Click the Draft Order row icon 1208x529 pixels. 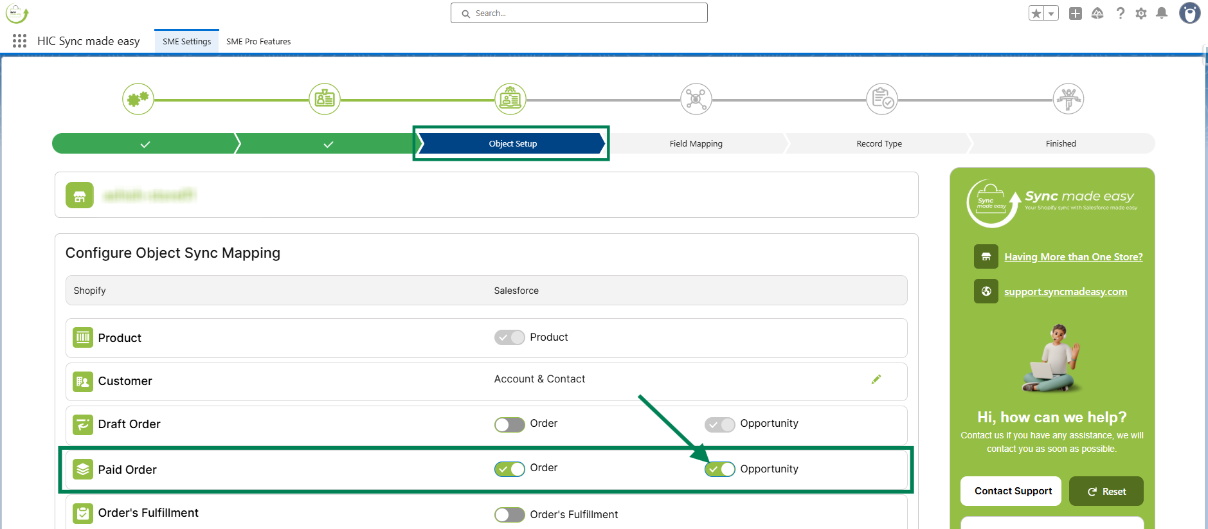[83, 424]
